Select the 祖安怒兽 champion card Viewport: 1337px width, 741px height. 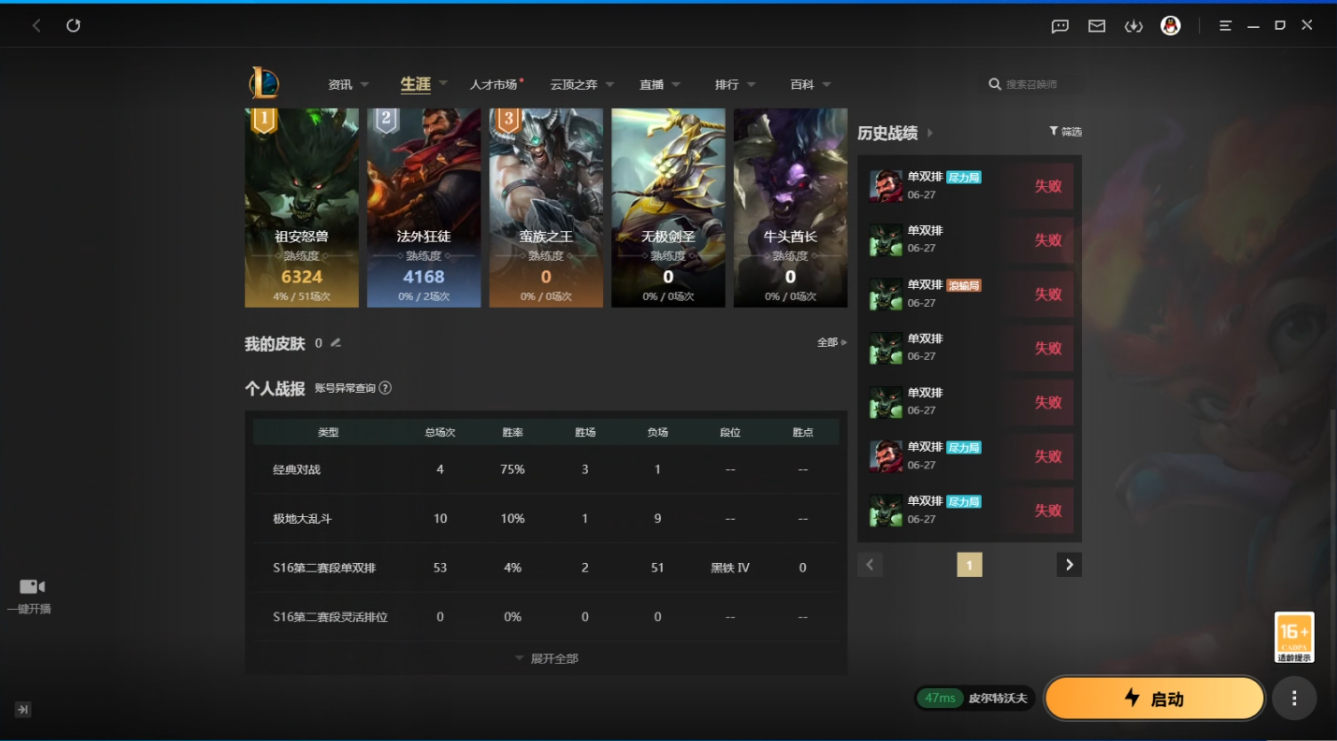tap(302, 207)
